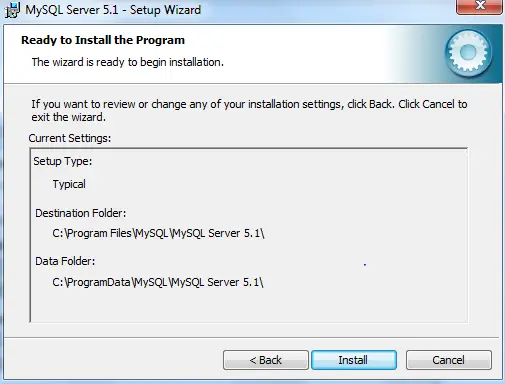Go back with the < Back button
The height and width of the screenshot is (384, 505).
[x=266, y=360]
